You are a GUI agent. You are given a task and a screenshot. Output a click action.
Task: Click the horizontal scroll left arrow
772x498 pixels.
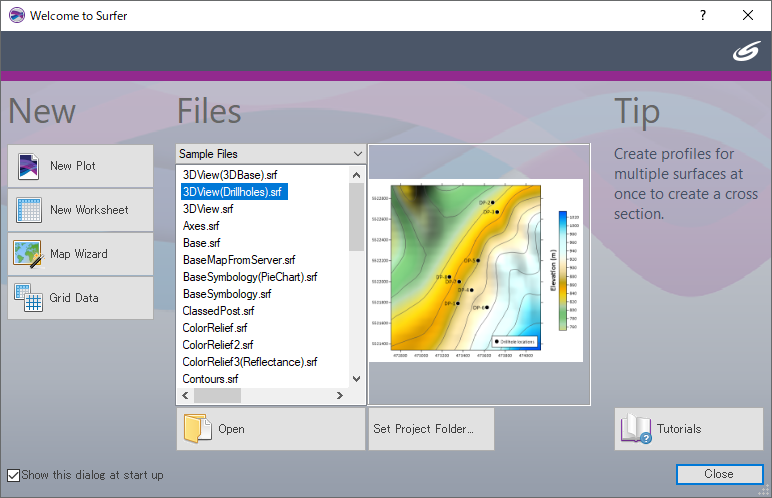click(x=185, y=395)
